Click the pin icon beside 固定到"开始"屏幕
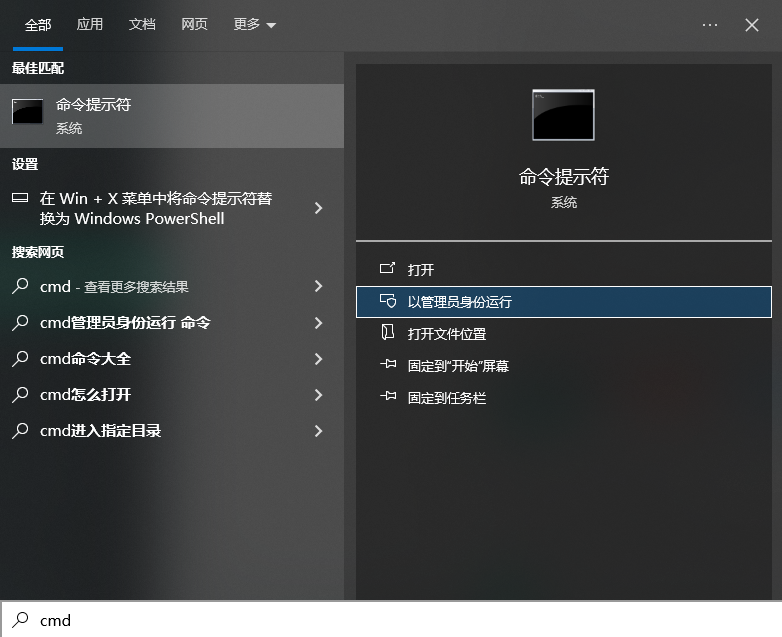782x637 pixels. pos(388,366)
